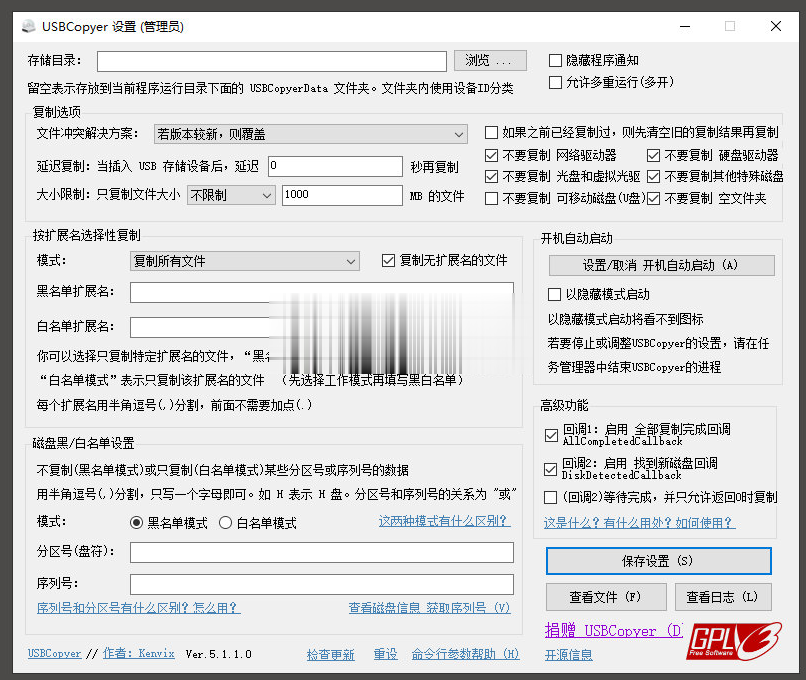The height and width of the screenshot is (680, 806).
Task: Click 保存设置 (S) button
Action: click(658, 561)
